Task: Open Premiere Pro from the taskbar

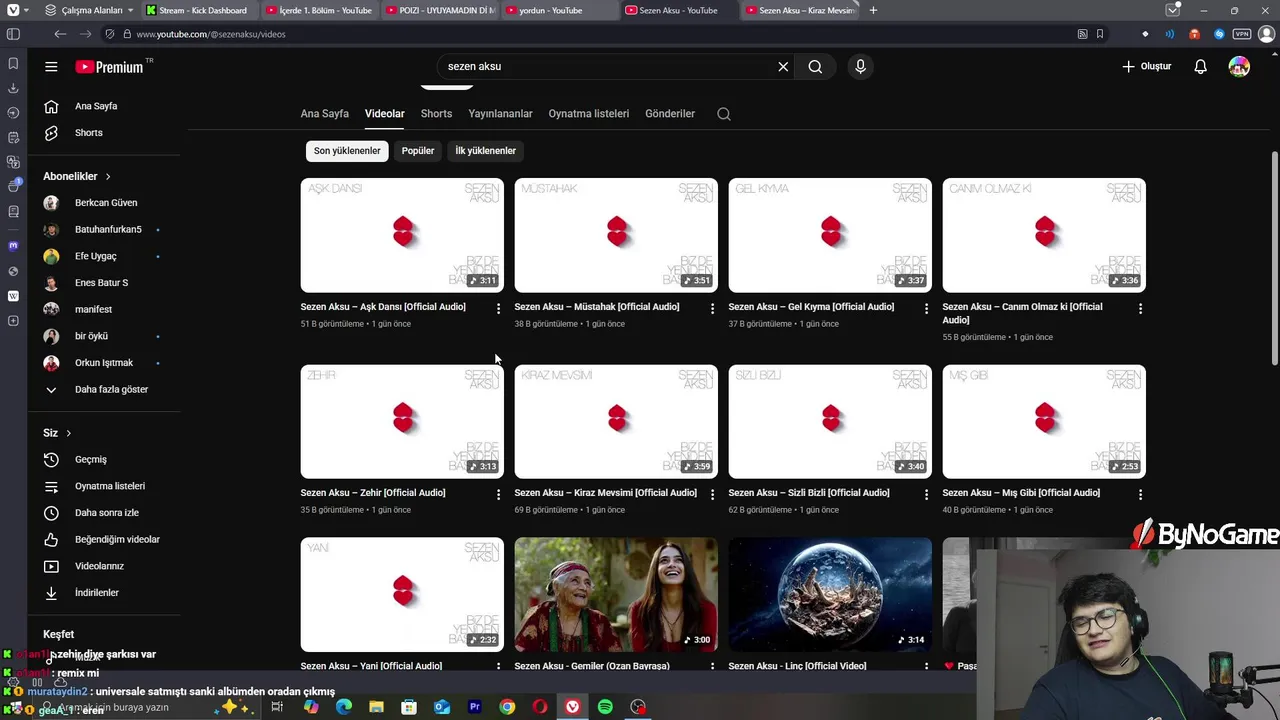Action: (475, 707)
